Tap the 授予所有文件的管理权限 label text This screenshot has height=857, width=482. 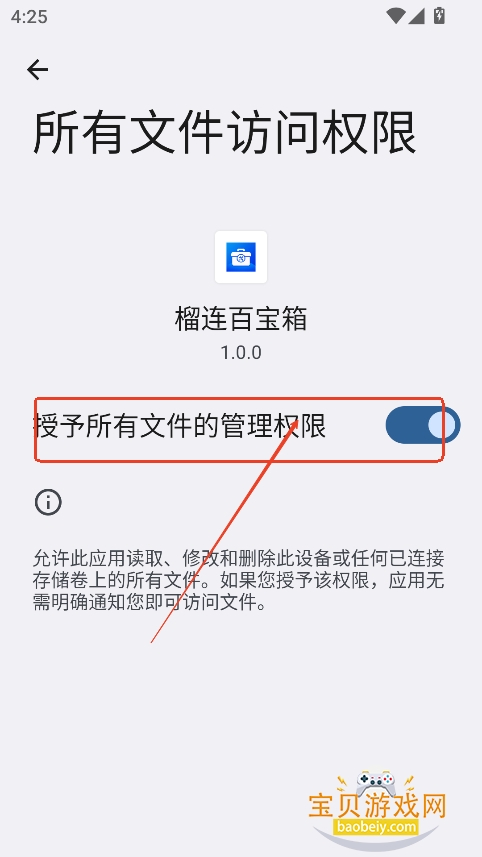[180, 425]
